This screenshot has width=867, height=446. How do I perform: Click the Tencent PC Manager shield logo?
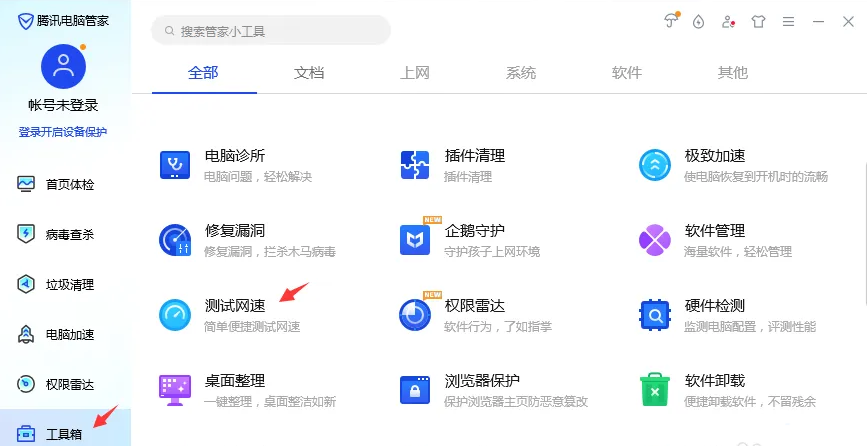[25, 22]
